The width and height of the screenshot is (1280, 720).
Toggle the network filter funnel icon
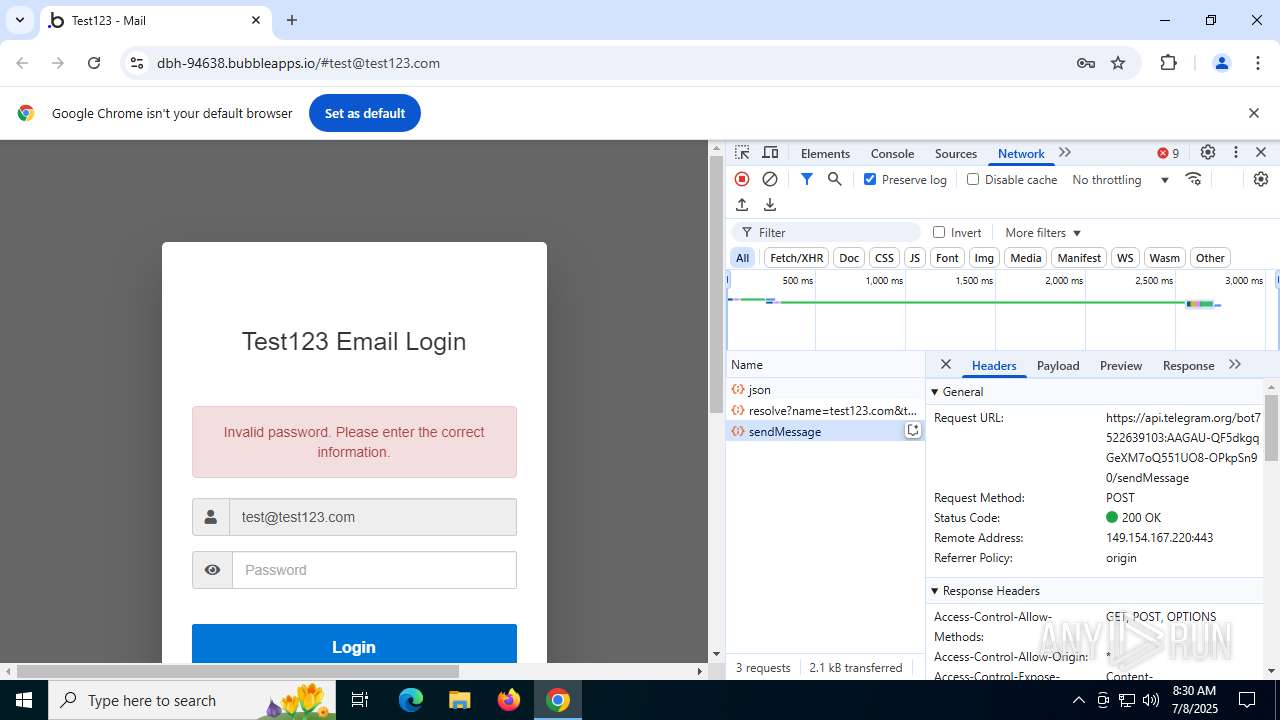807,179
